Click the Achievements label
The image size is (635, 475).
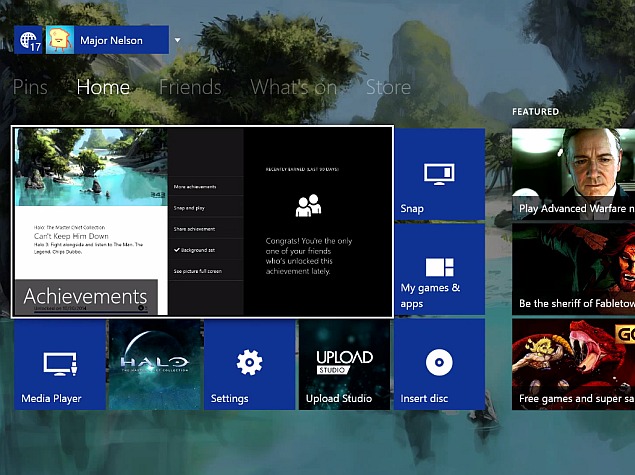[85, 296]
